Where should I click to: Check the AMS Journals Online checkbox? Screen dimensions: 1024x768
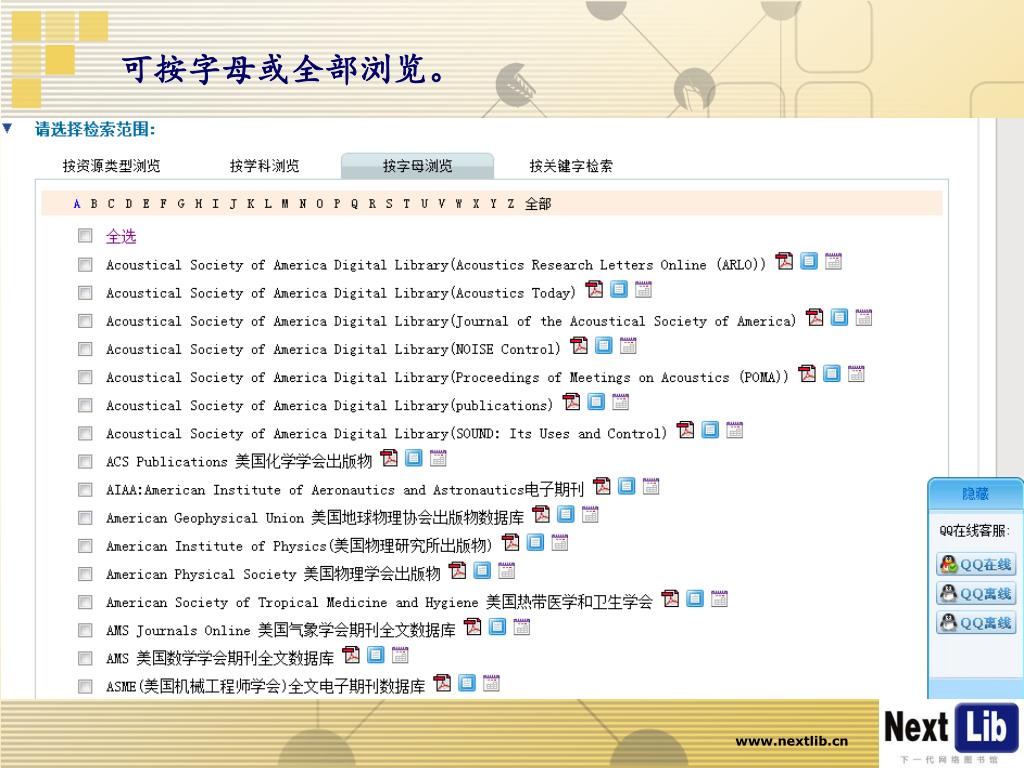pos(85,630)
